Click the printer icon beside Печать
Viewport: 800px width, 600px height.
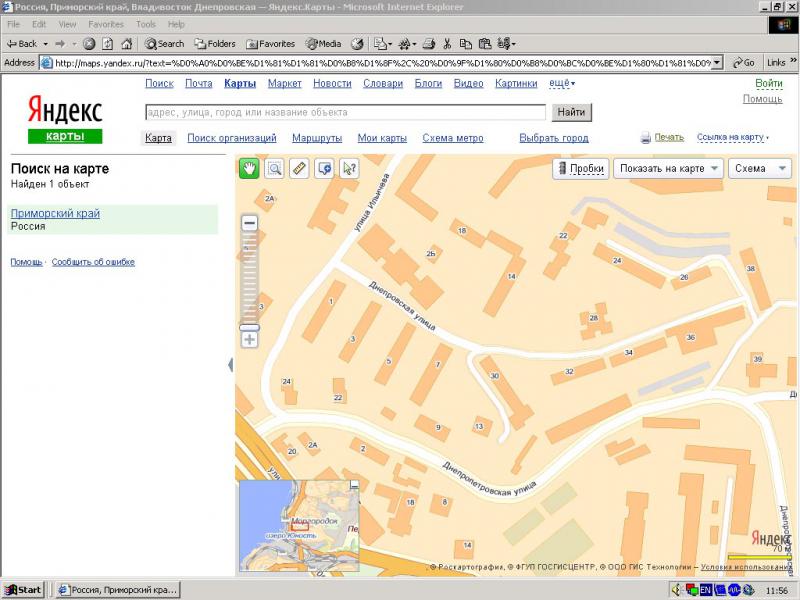tap(645, 137)
